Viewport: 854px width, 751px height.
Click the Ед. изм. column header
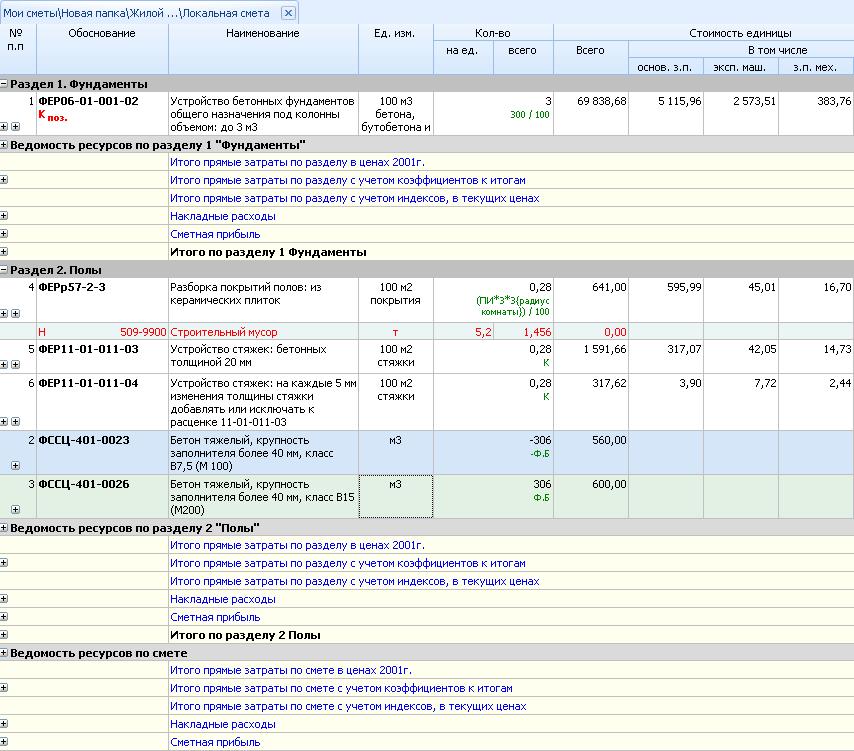click(395, 34)
